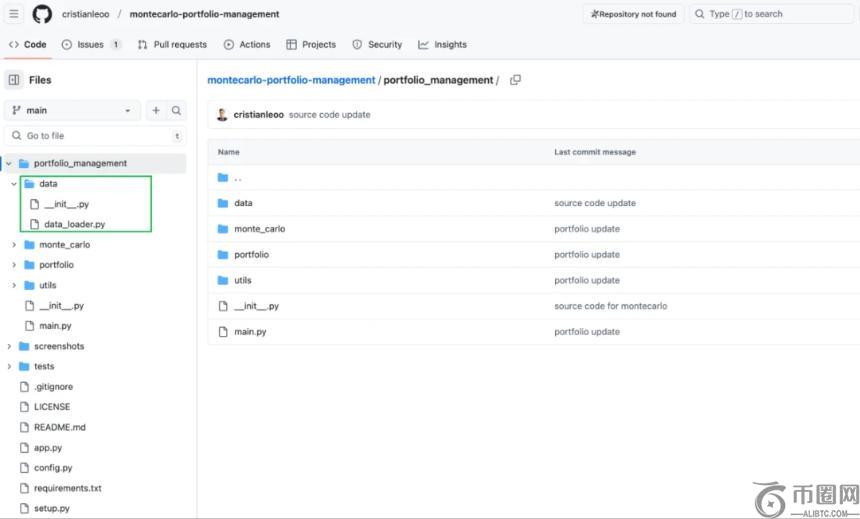Viewport: 860px width, 519px height.
Task: Click the monte_carlo folder icon in file table
Action: pyautogui.click(x=223, y=229)
